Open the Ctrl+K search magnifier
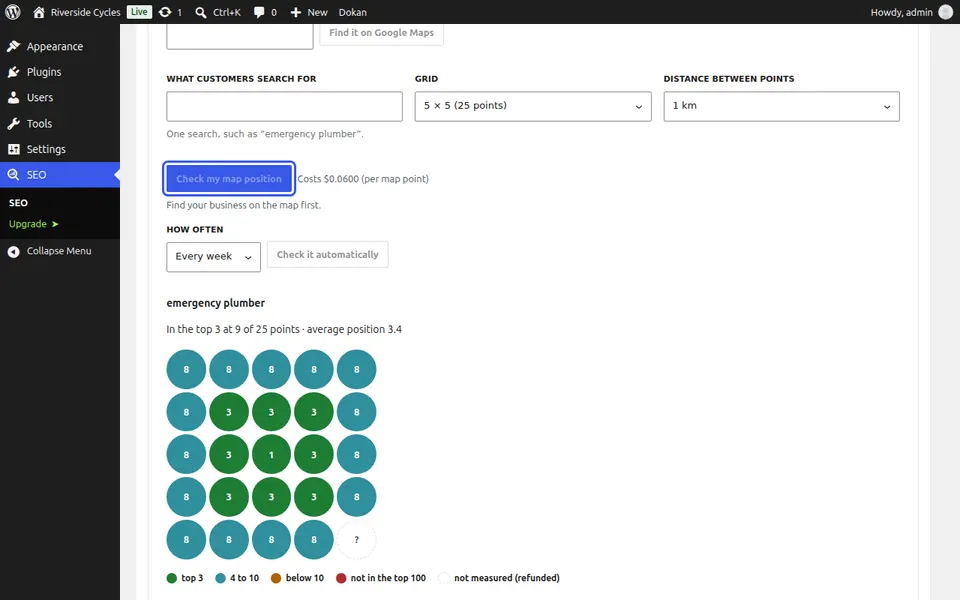960x600 pixels. pyautogui.click(x=201, y=12)
